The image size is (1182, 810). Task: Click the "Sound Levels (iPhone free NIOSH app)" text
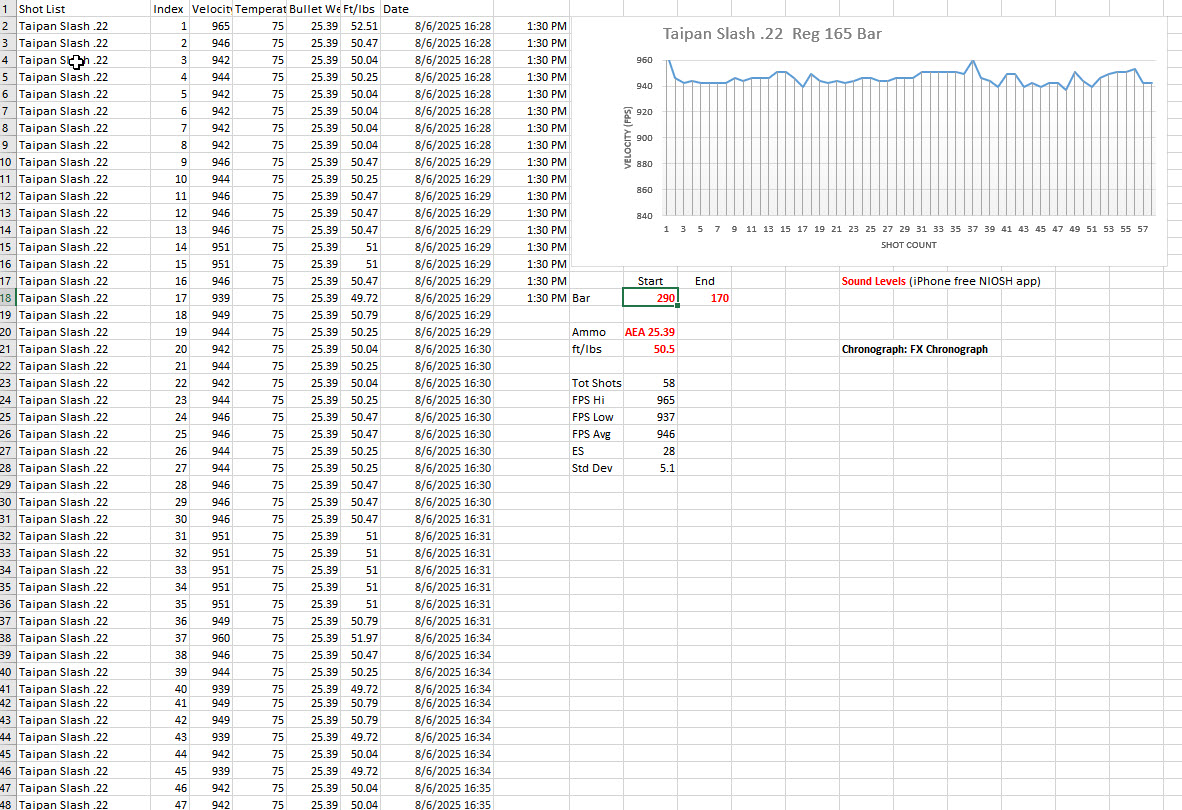tap(941, 281)
